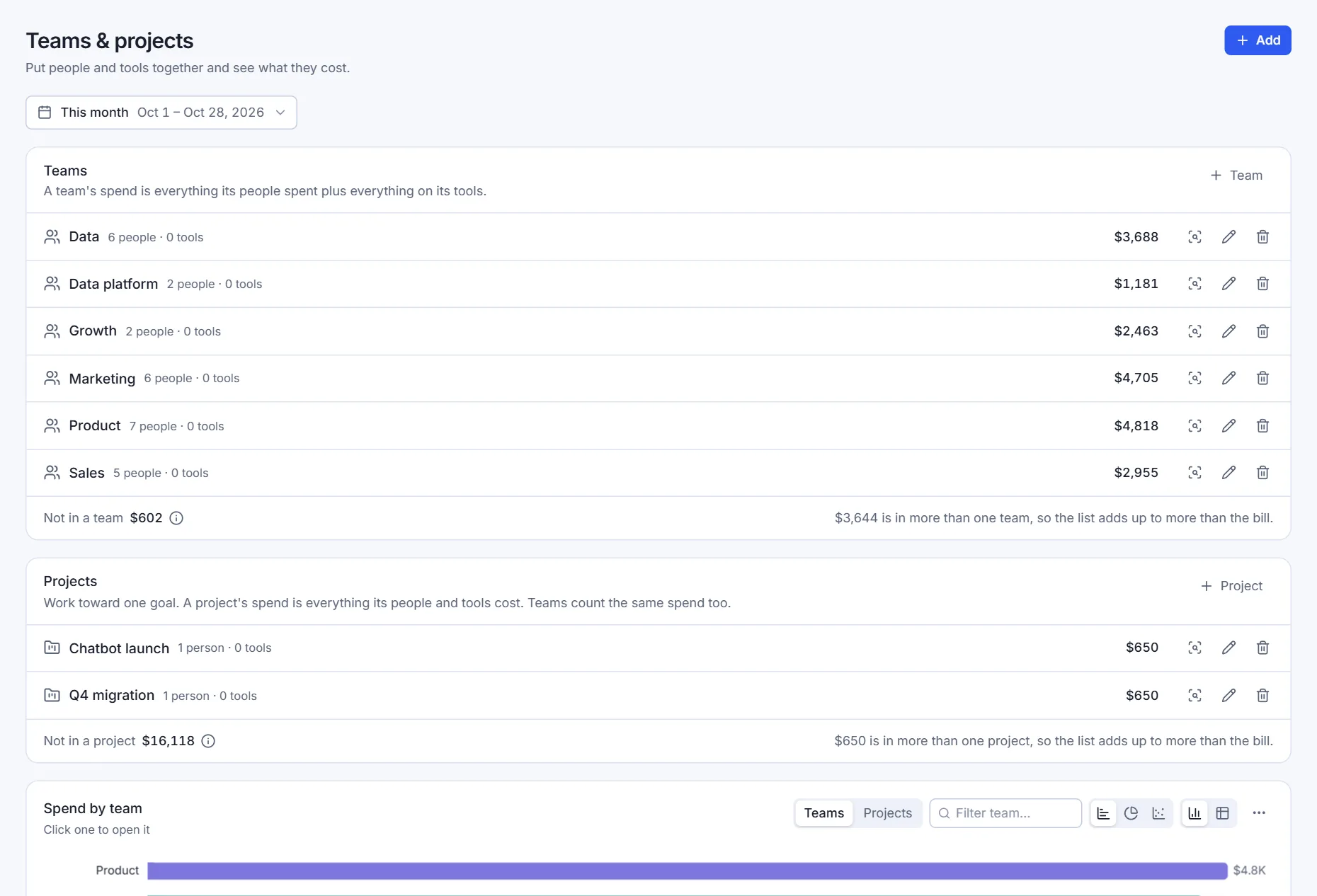
Task: Edit the Sales team
Action: pyautogui.click(x=1228, y=472)
